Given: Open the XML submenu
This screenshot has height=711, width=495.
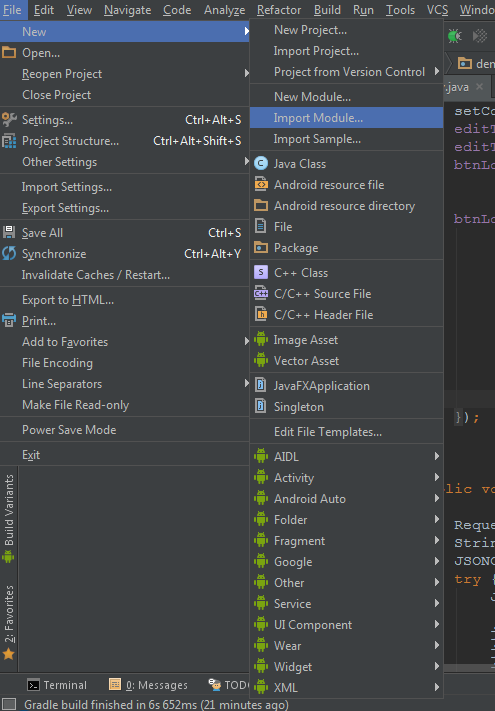Looking at the screenshot, I should pos(346,687).
